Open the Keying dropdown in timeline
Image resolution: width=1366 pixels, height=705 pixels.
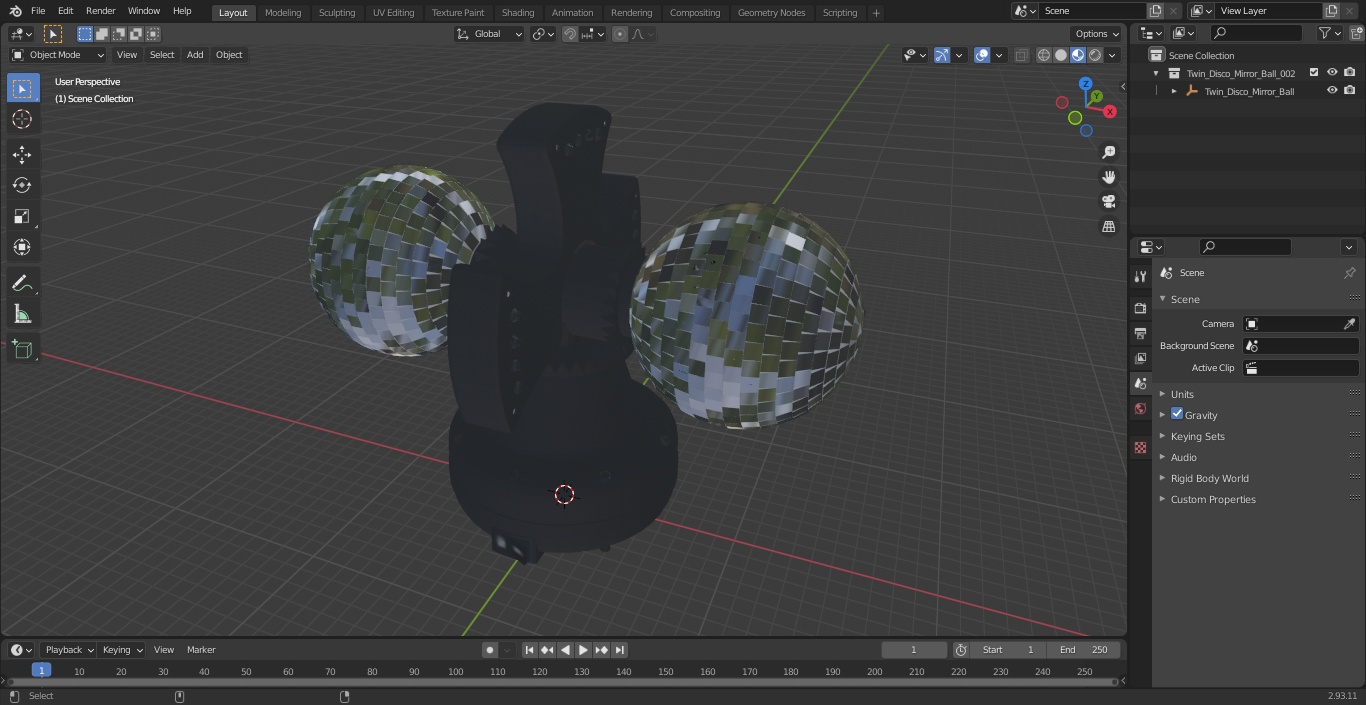122,650
